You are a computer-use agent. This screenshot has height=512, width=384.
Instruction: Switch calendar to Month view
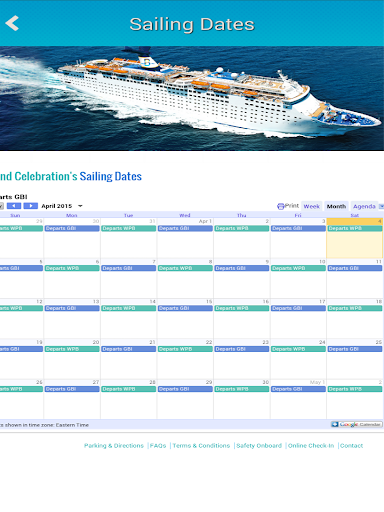coord(336,206)
